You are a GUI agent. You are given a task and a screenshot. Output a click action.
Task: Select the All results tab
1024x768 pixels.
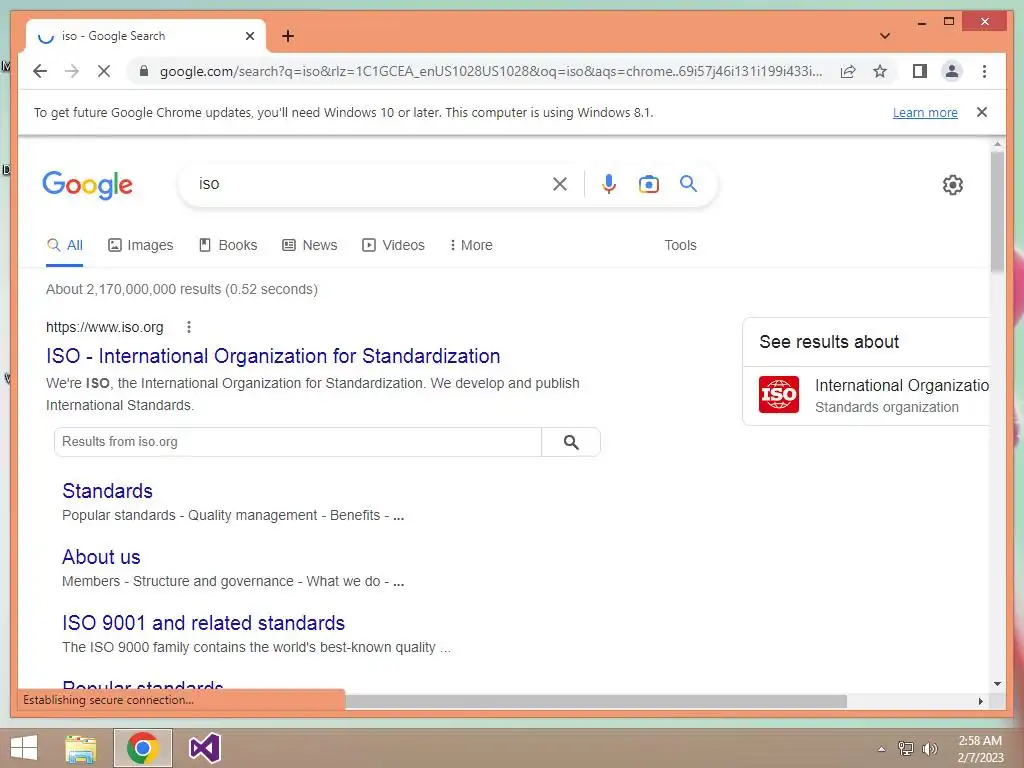[x=65, y=246]
